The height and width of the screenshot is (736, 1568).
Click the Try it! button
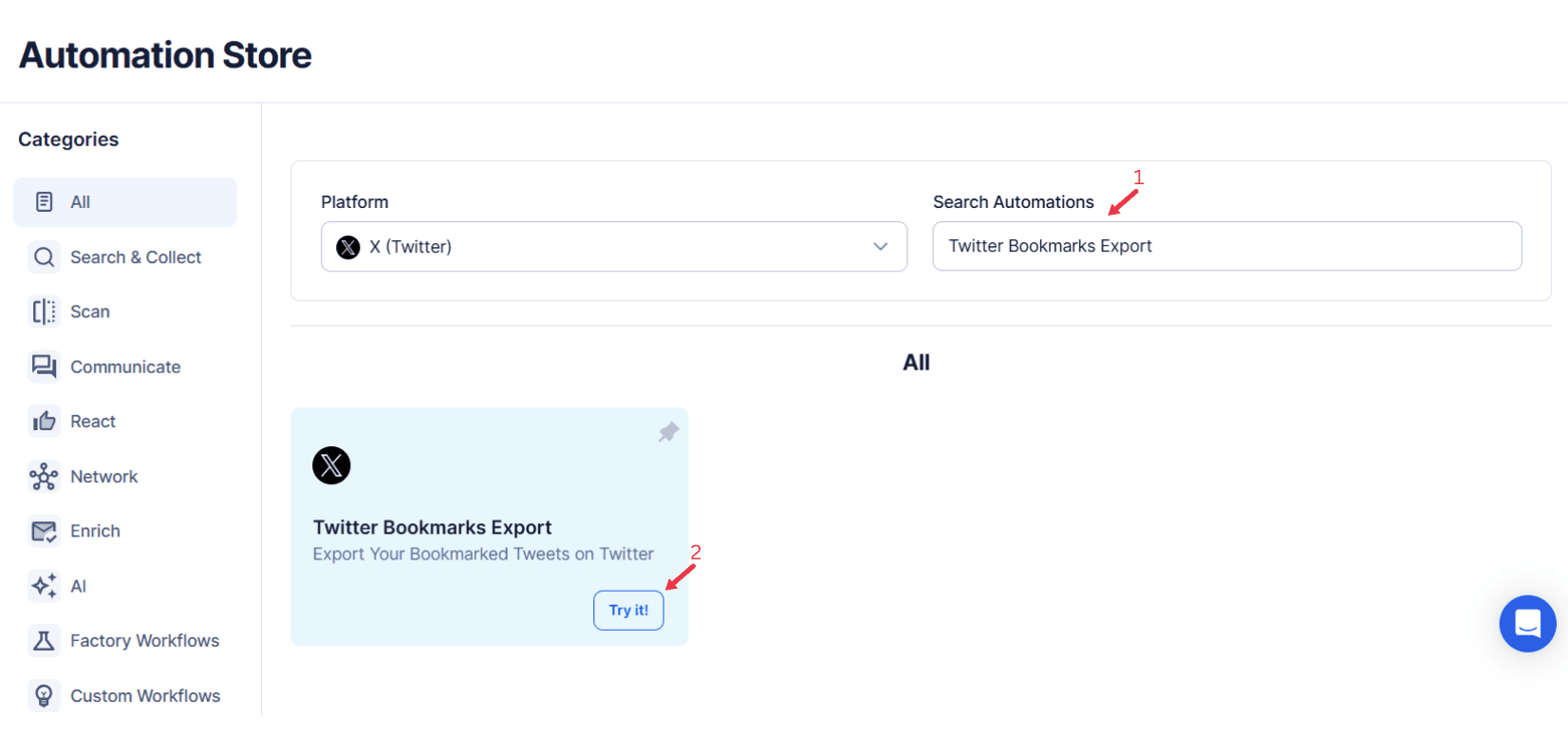coord(628,610)
